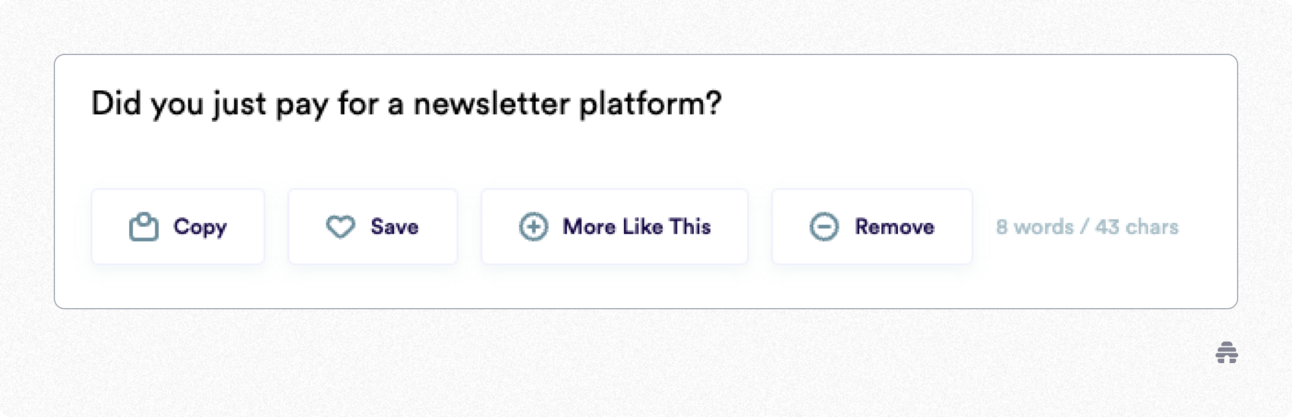Viewport: 1292px width, 417px height.
Task: Save this headline to favorites
Action: click(x=373, y=227)
